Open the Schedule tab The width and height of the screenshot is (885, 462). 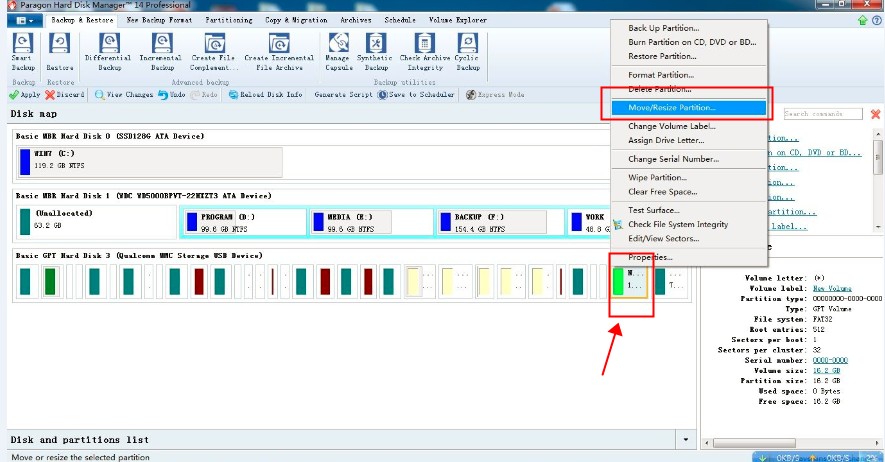(x=400, y=20)
